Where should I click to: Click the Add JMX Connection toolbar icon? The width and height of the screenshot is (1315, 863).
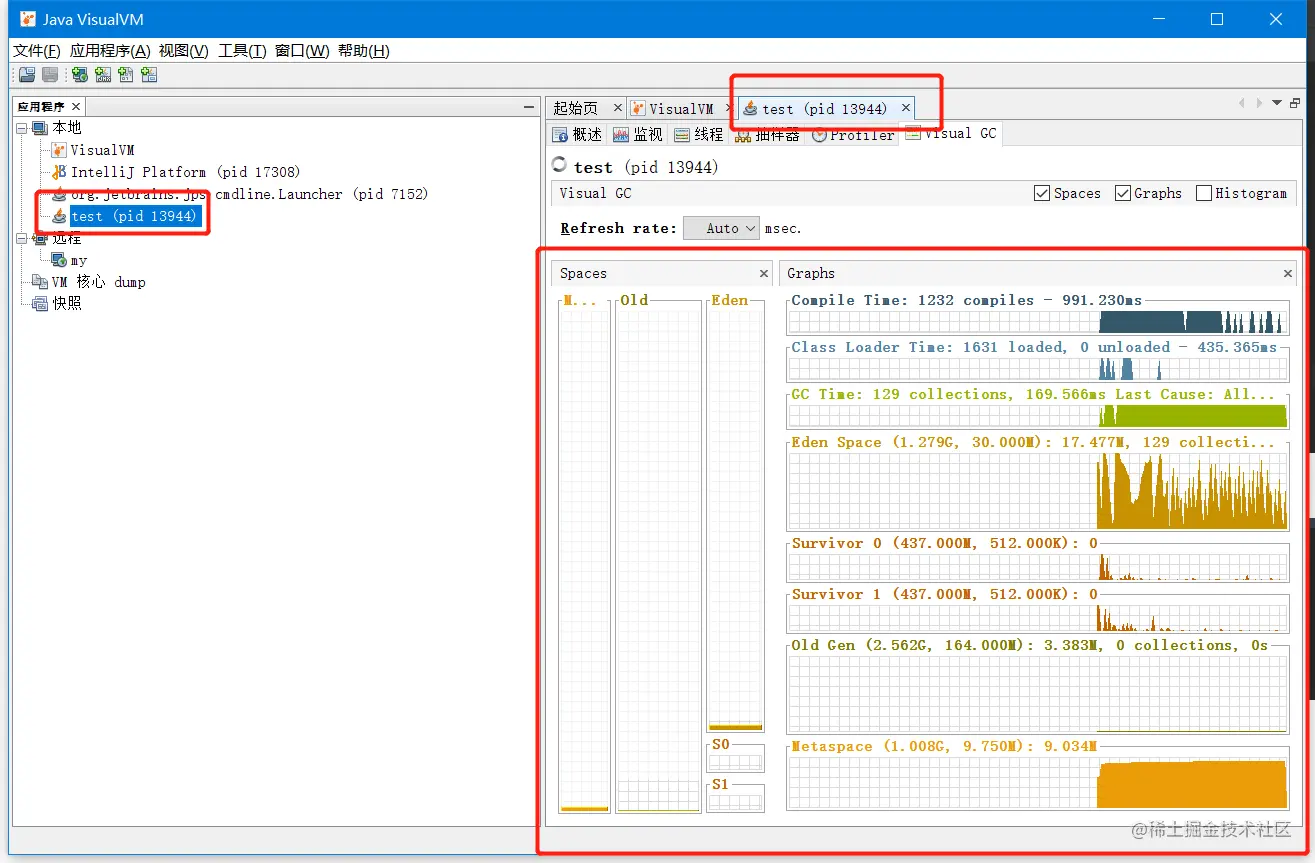(103, 75)
